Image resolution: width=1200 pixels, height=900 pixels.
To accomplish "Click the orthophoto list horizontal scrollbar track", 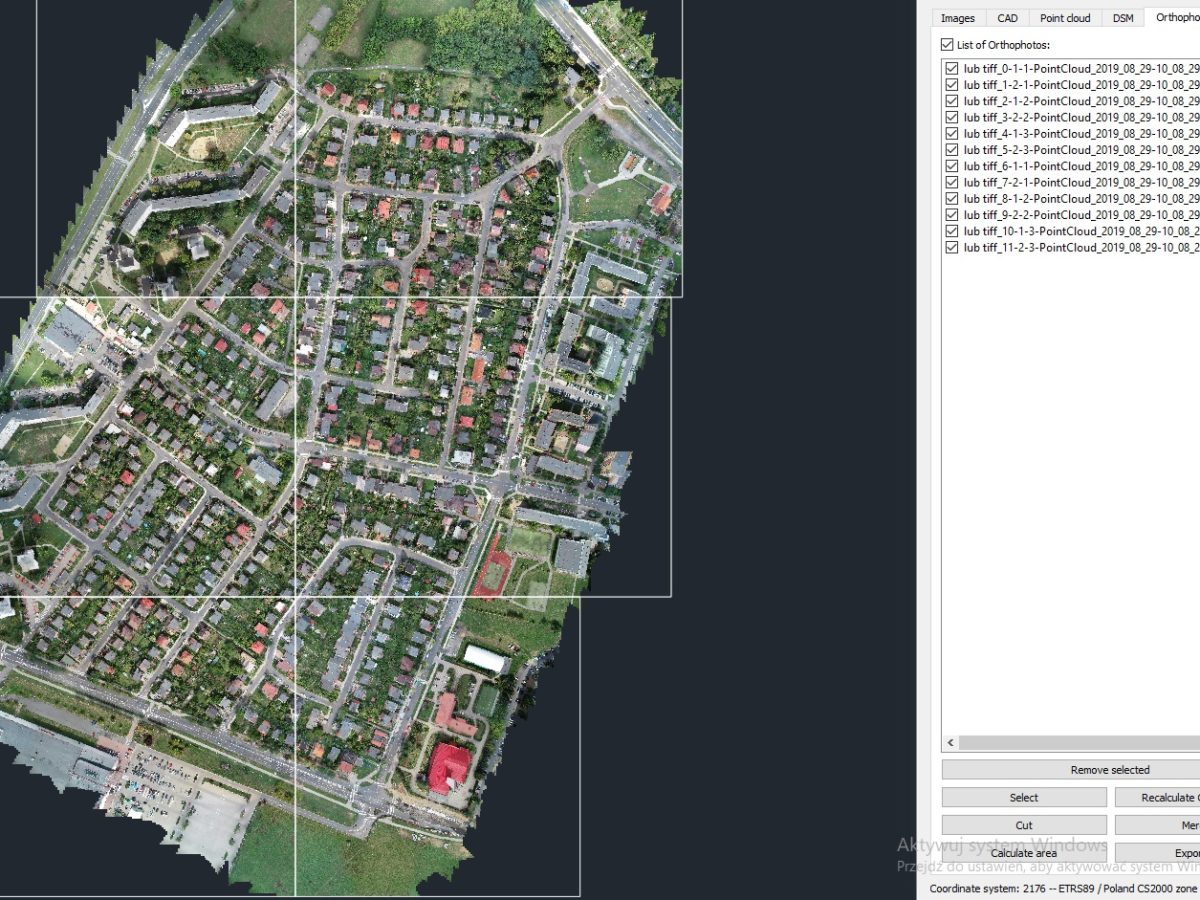I will tap(1080, 743).
